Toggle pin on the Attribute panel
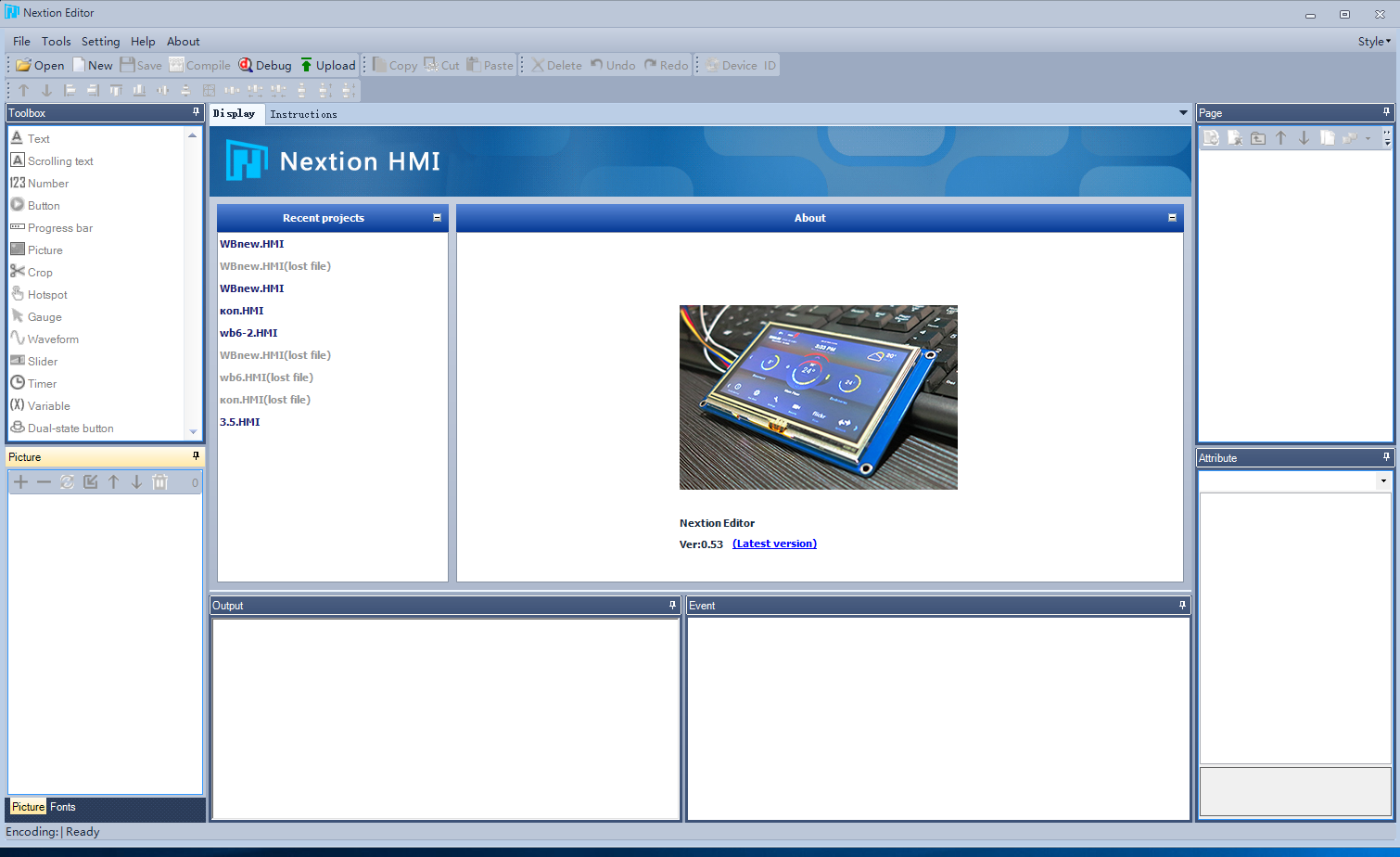The image size is (1400, 857). [x=1387, y=457]
